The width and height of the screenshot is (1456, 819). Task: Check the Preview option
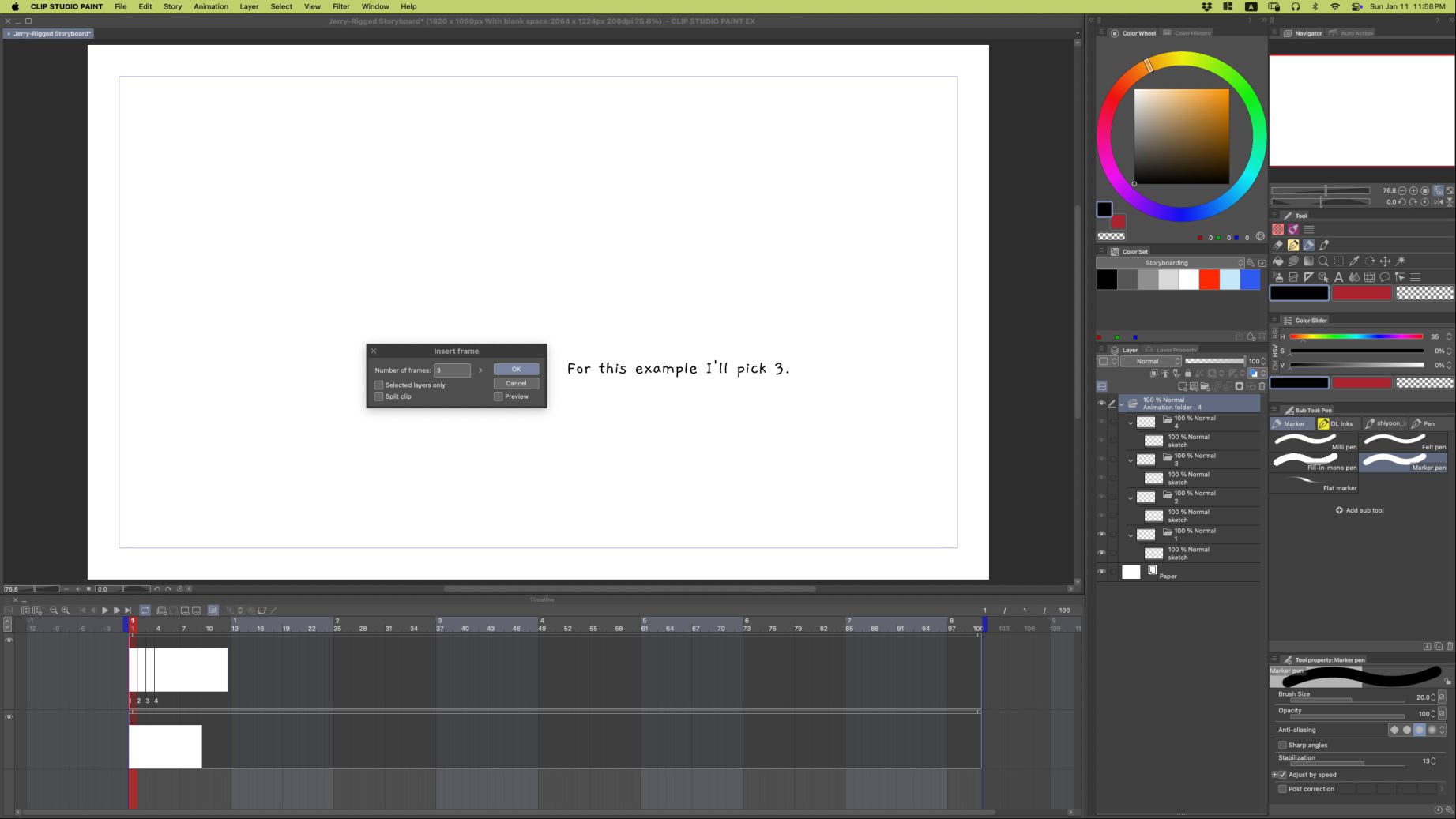[499, 396]
